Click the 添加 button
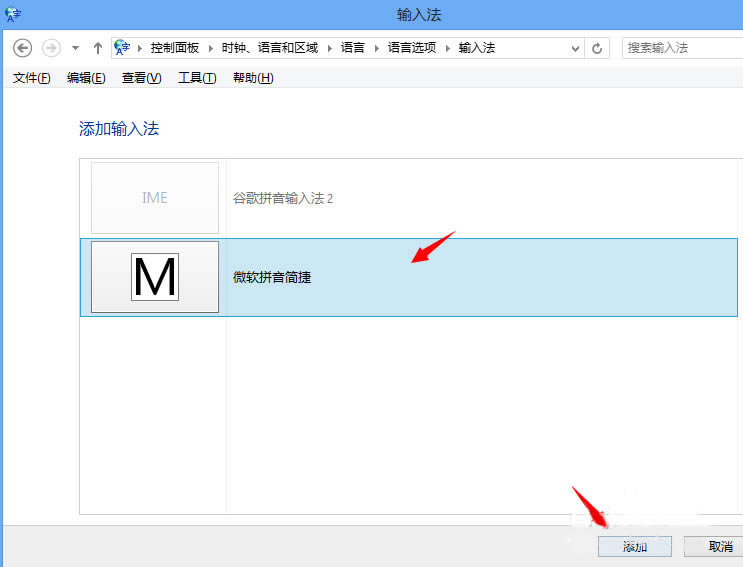The width and height of the screenshot is (743, 567). (634, 547)
